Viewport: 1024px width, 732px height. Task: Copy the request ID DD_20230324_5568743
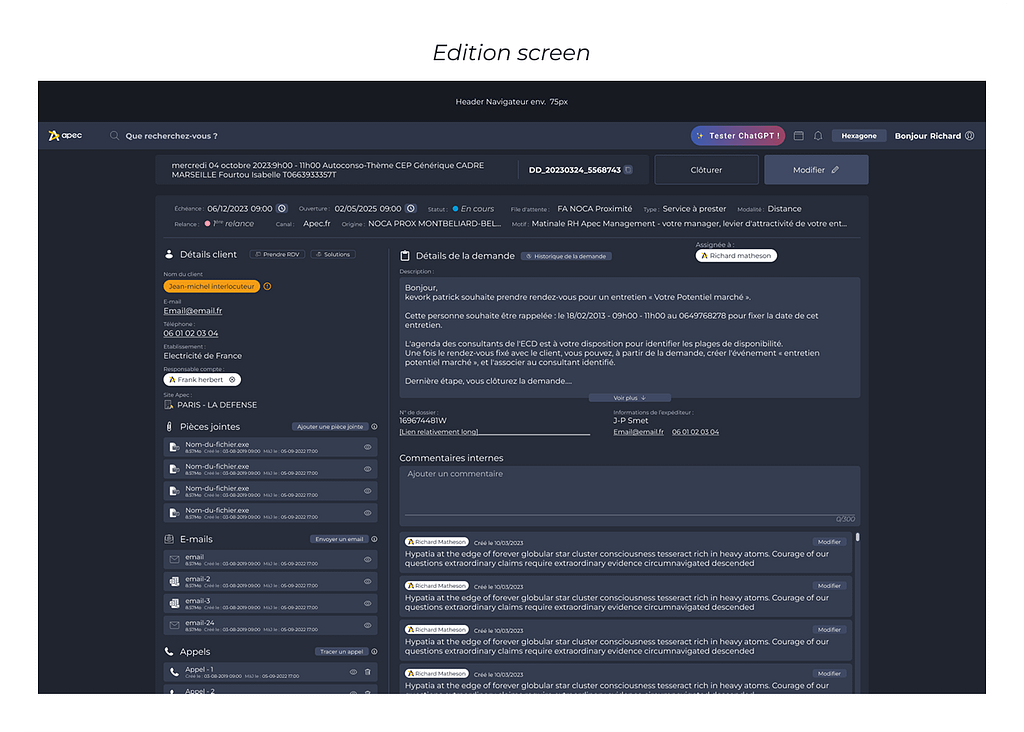628,170
